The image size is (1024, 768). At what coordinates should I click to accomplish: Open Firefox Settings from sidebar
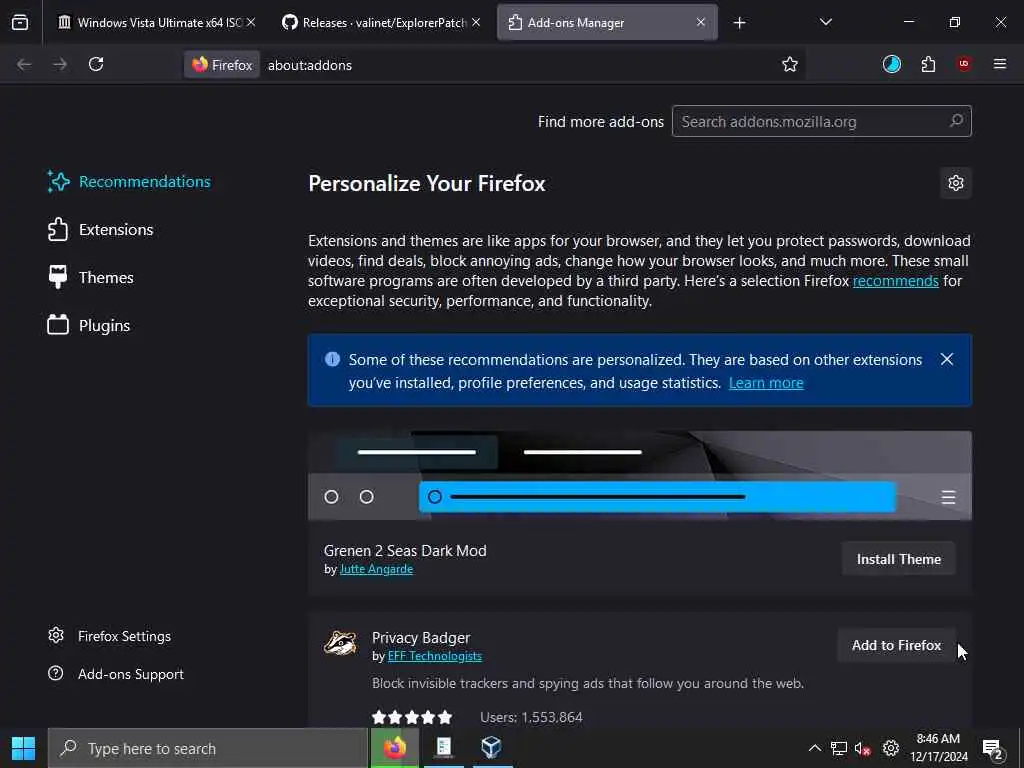(x=109, y=636)
